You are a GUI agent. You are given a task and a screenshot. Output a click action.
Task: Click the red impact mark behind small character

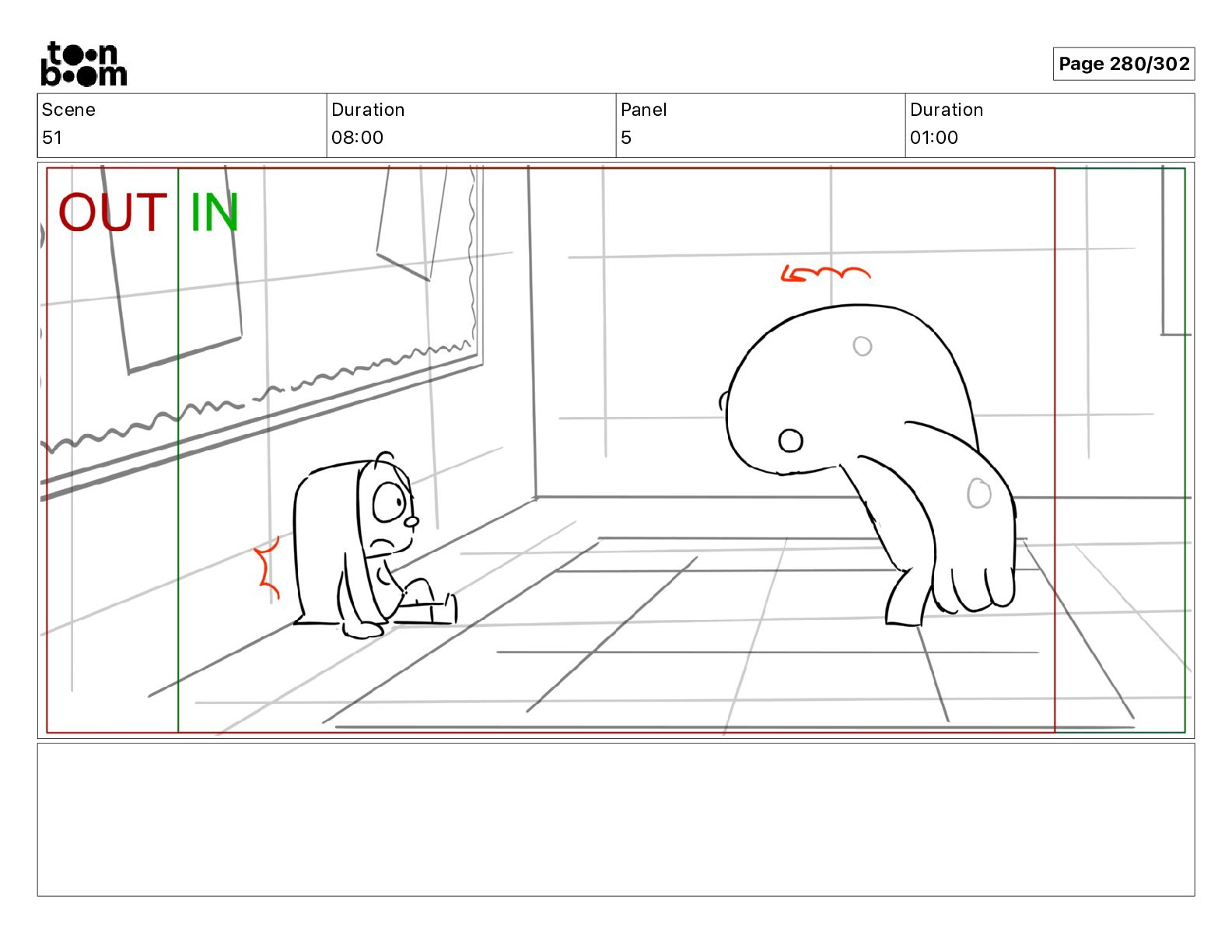click(x=268, y=568)
